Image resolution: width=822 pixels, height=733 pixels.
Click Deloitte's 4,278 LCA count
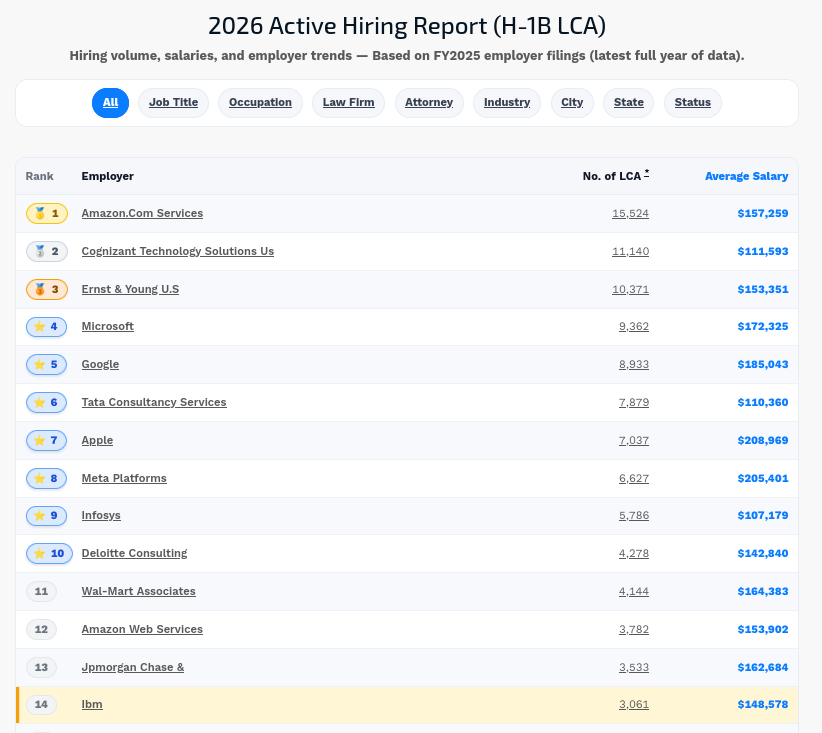(634, 553)
